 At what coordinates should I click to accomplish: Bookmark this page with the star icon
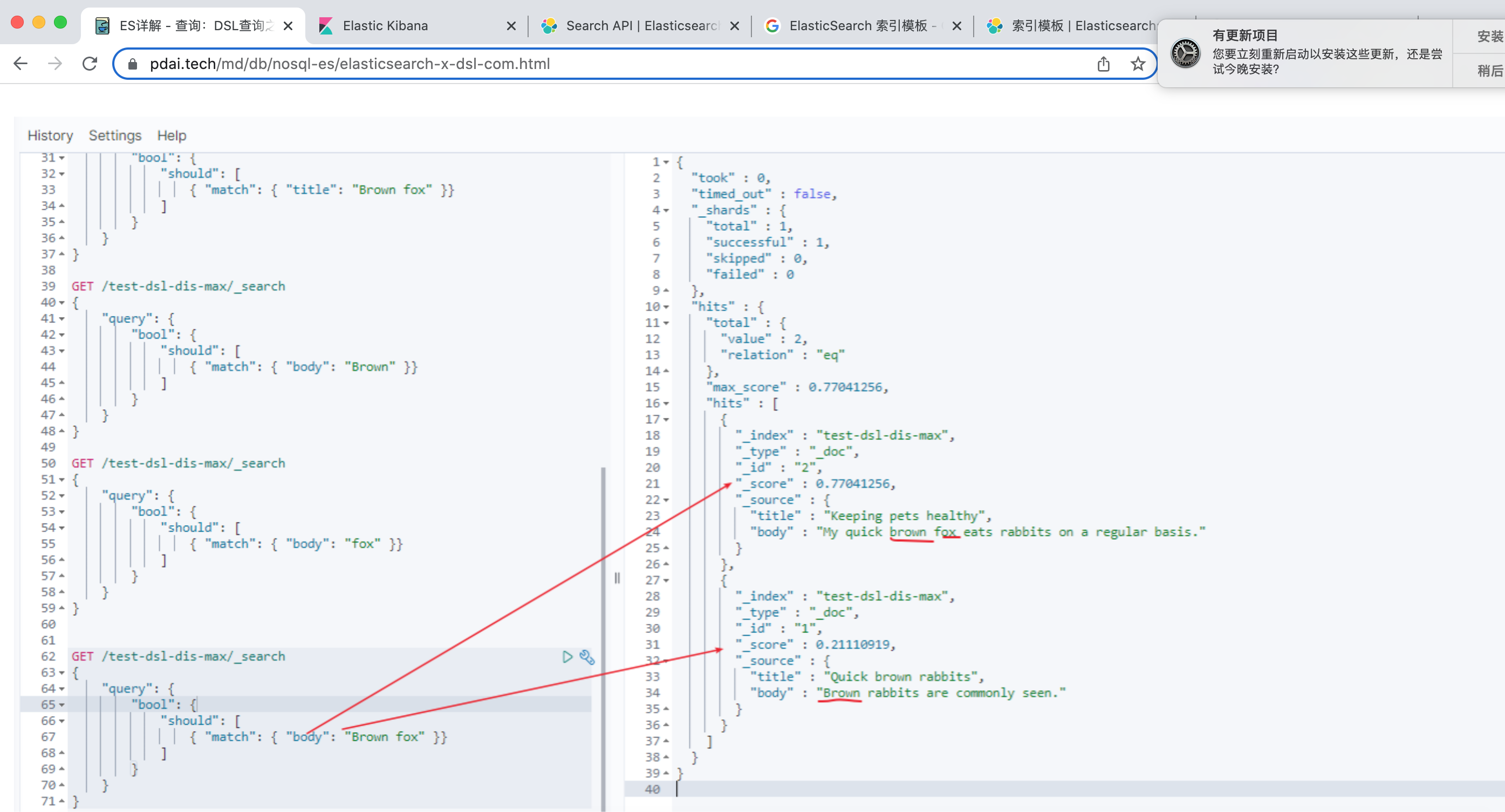(x=1138, y=64)
